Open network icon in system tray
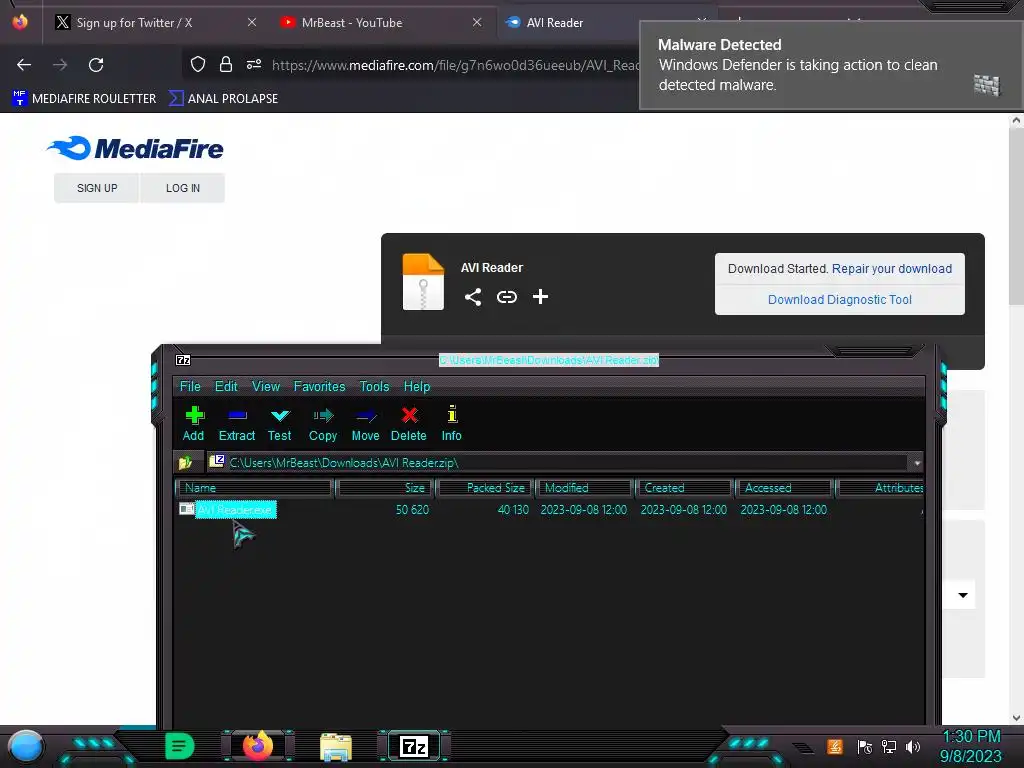The image size is (1024, 768). [x=889, y=746]
